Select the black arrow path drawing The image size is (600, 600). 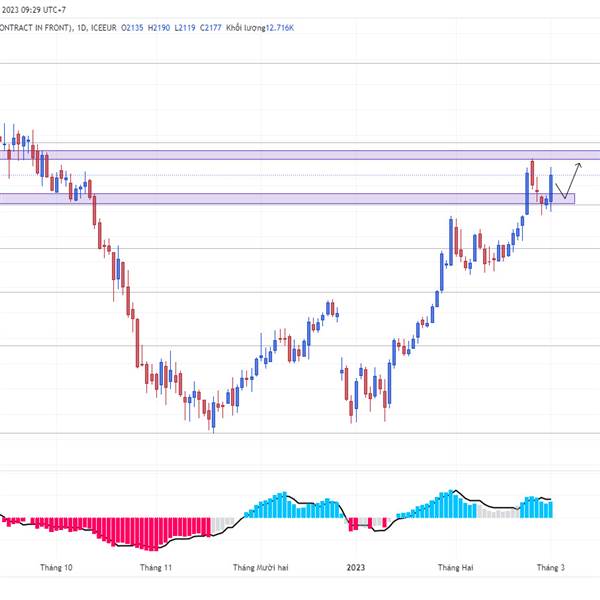pos(568,181)
